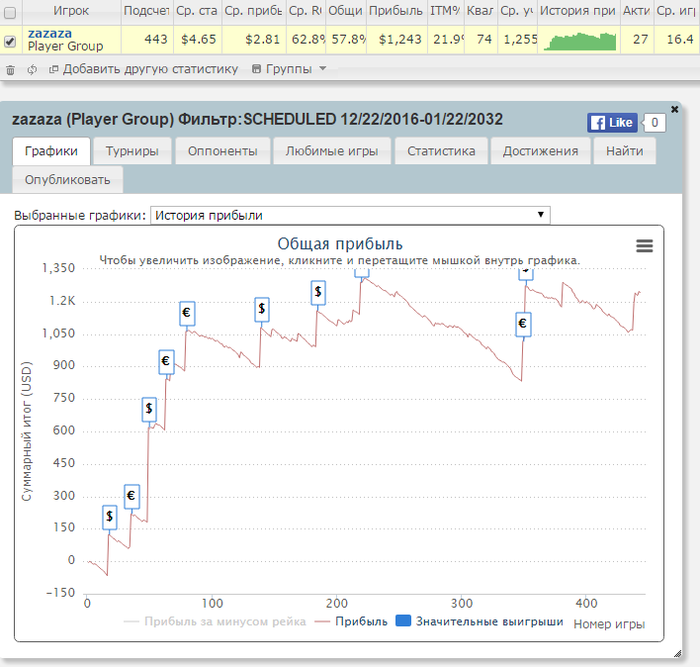Switch to the Турниры tab
The height and width of the screenshot is (667, 700).
[132, 151]
